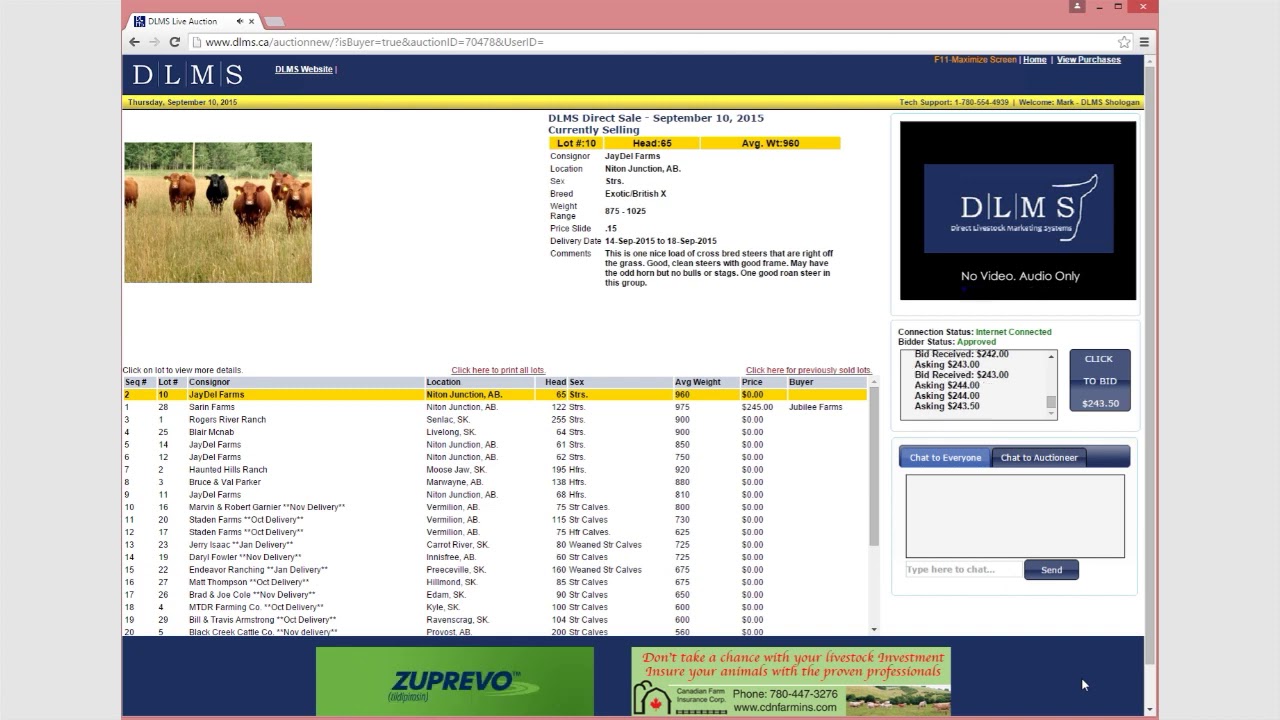Select the Sarin Farms lot row

click(495, 407)
